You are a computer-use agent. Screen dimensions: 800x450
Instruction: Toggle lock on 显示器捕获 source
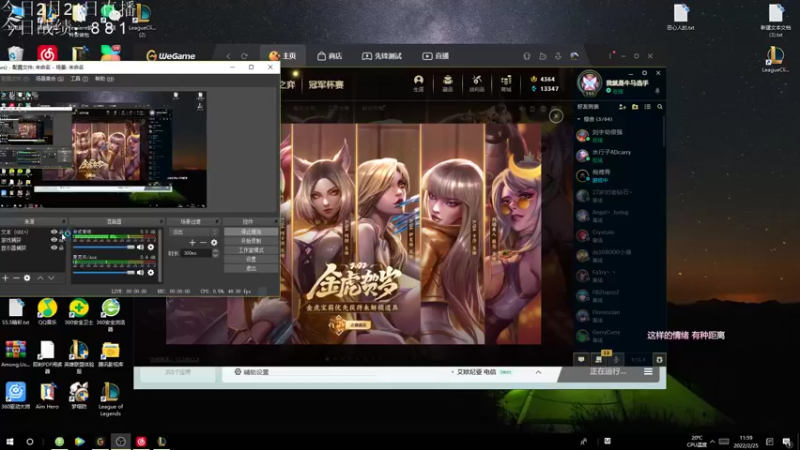pyautogui.click(x=61, y=248)
